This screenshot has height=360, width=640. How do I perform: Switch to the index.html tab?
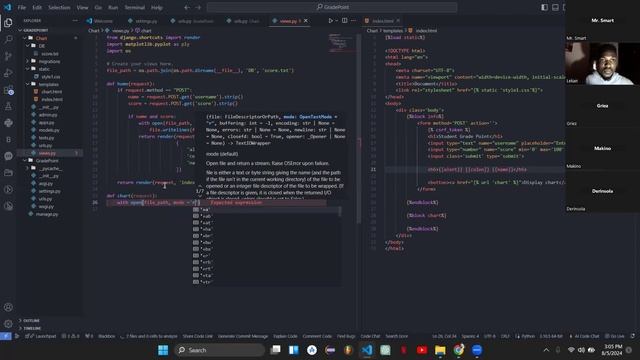pyautogui.click(x=382, y=21)
